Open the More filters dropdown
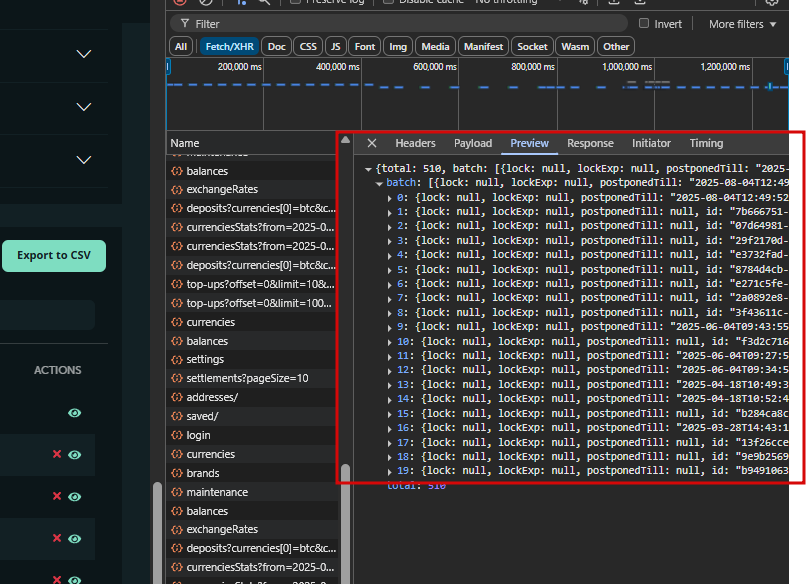Viewport: 806px width, 584px height. pos(742,24)
